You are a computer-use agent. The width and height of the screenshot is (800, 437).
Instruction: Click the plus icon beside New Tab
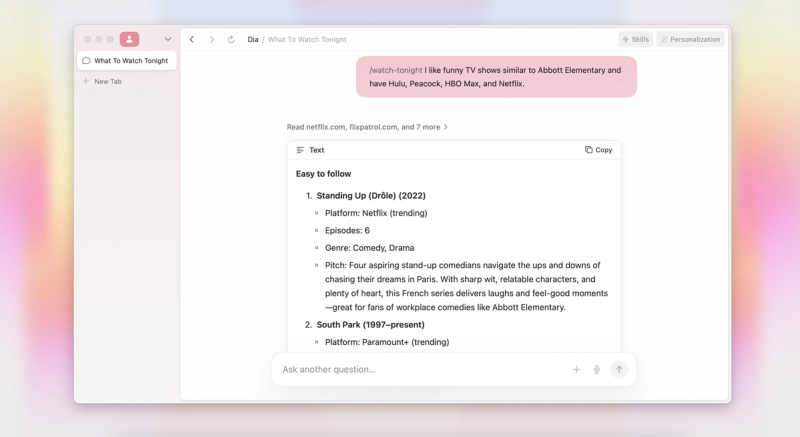click(x=86, y=81)
